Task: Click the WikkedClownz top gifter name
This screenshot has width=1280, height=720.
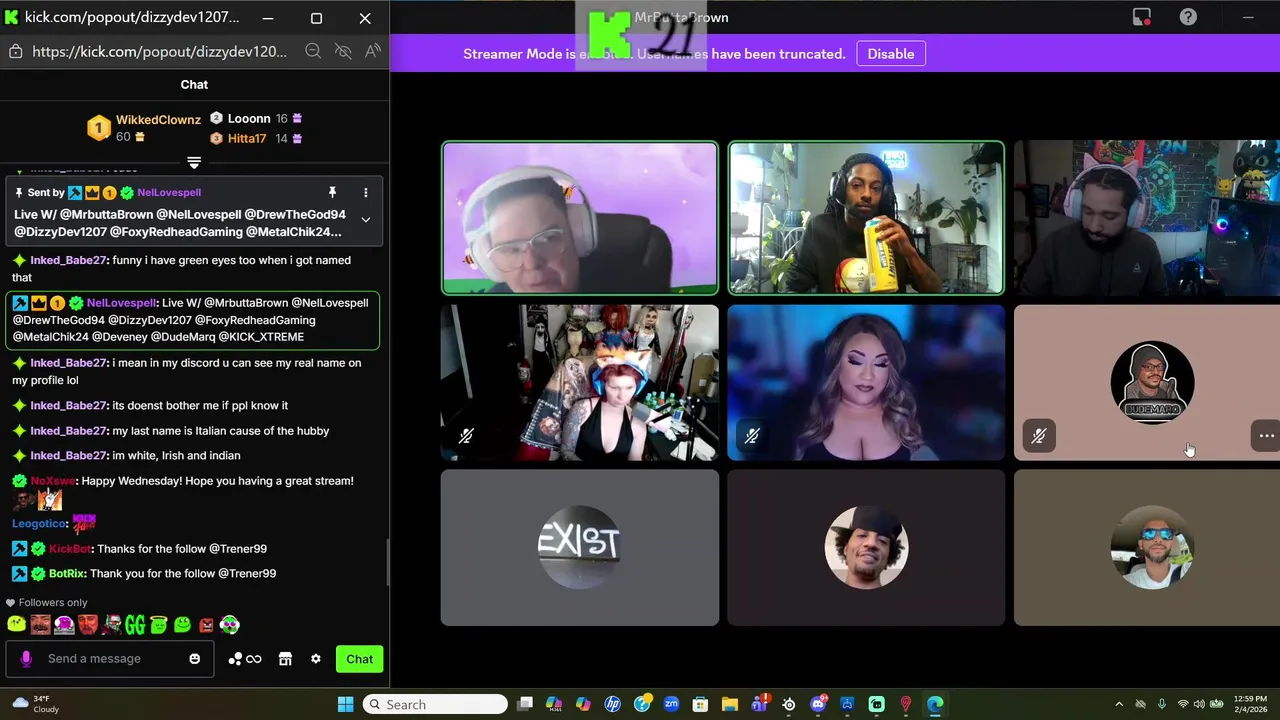Action: [158, 120]
